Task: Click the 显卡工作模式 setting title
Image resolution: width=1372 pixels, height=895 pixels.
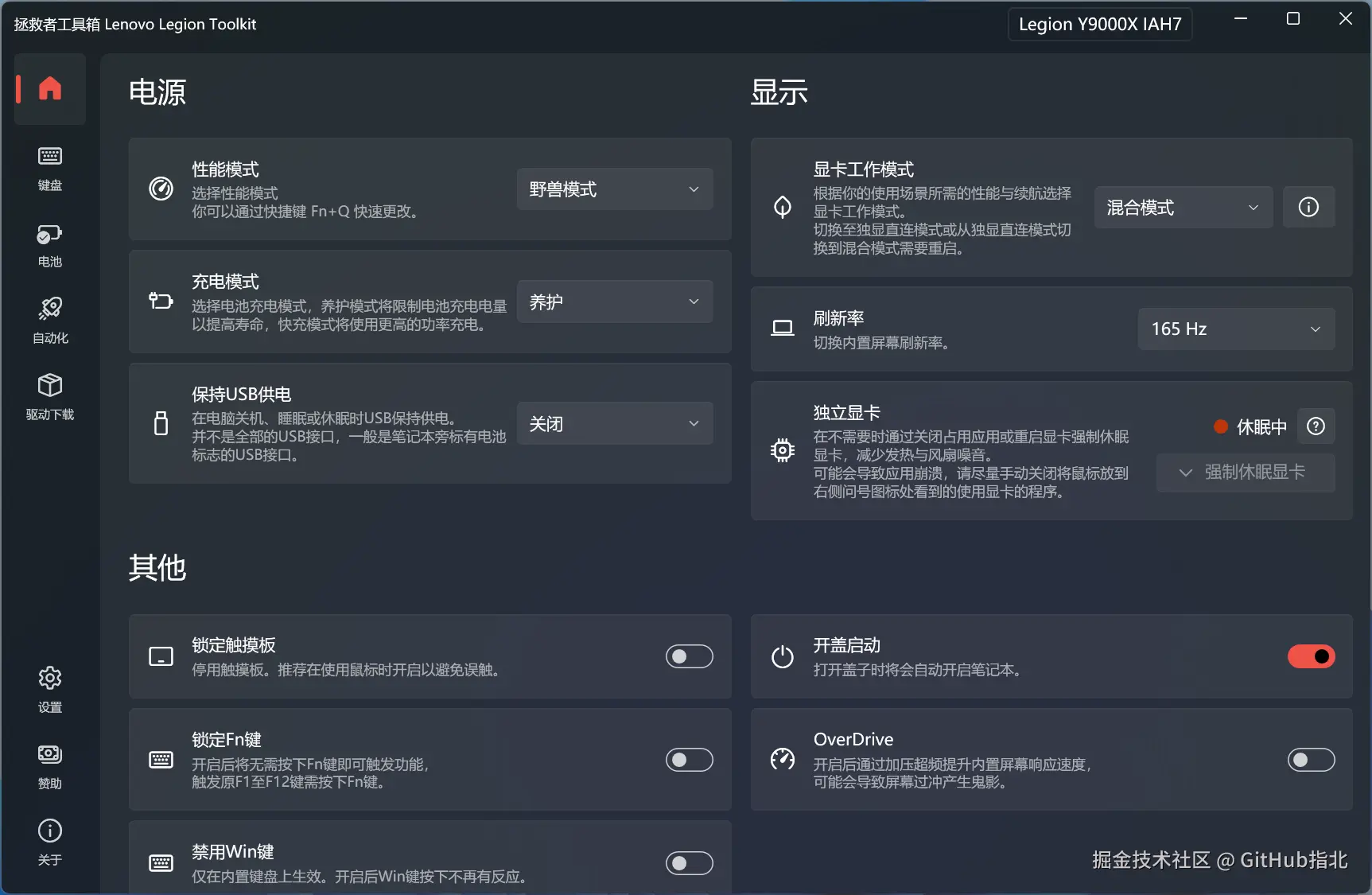Action: (x=864, y=169)
